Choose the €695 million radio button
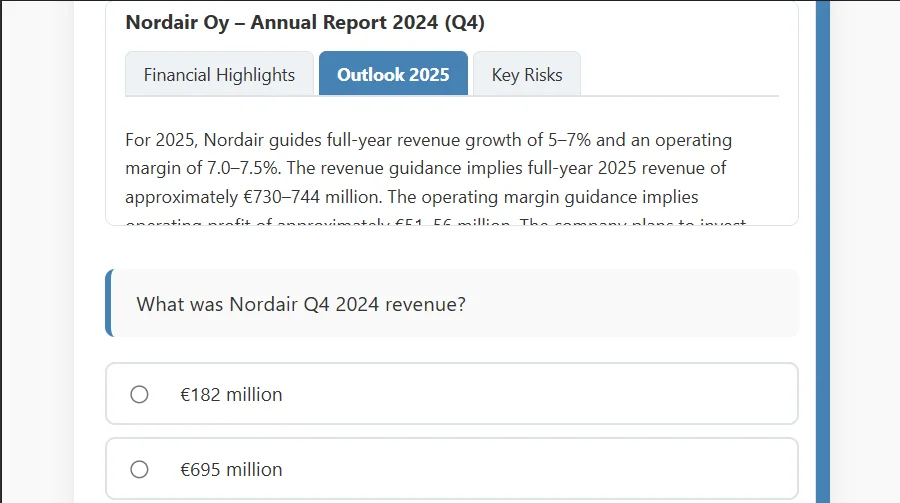This screenshot has width=900, height=503. [139, 470]
